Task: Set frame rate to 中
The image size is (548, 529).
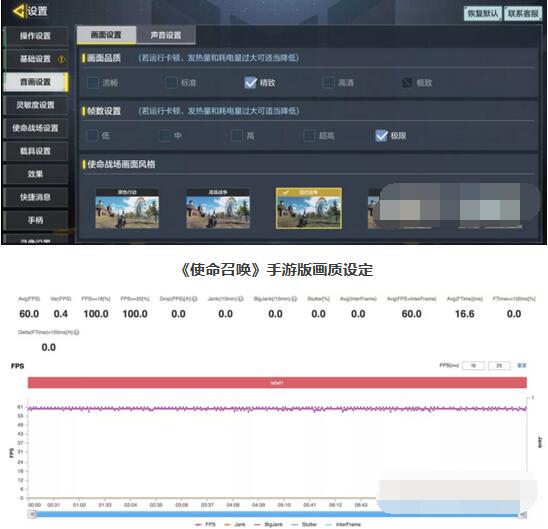Action: [x=164, y=136]
